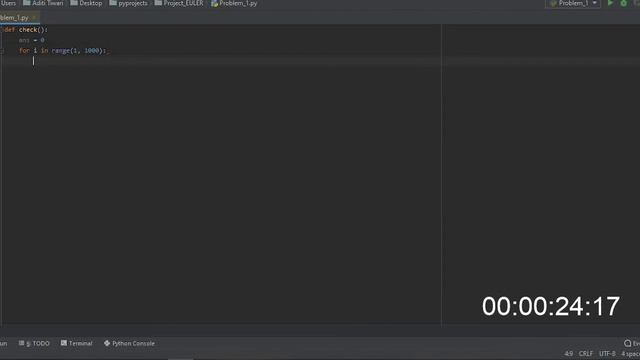640x360 pixels.
Task: Change the CRLF line separator setting
Action: pyautogui.click(x=586, y=353)
